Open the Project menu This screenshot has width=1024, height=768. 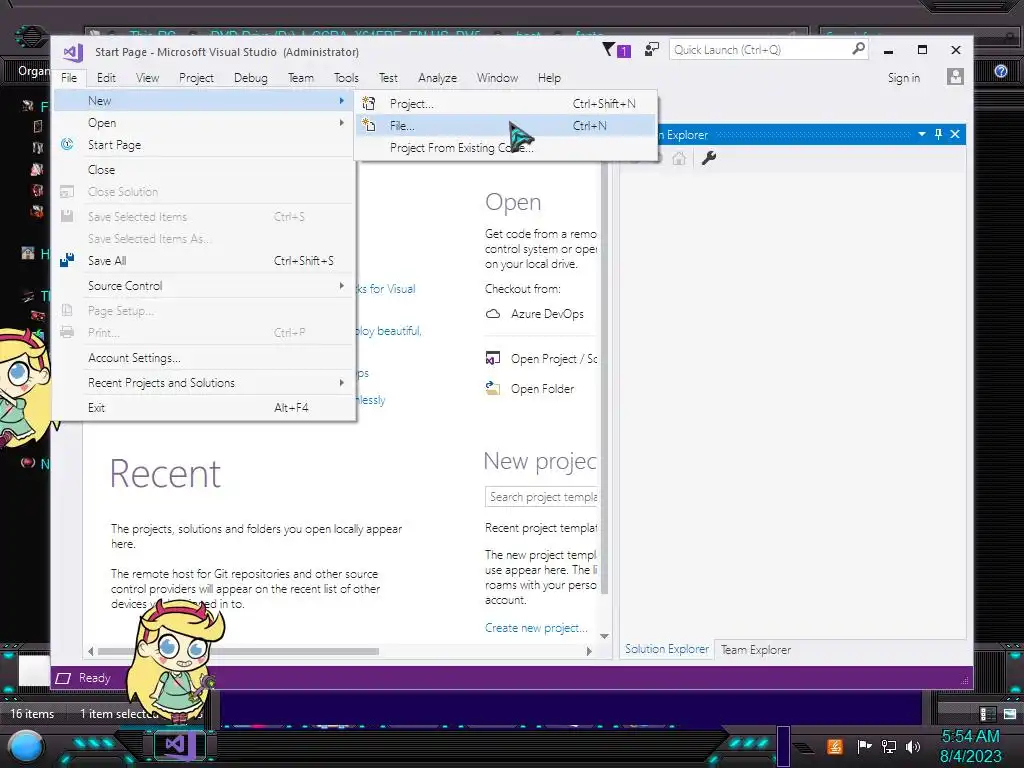[196, 78]
